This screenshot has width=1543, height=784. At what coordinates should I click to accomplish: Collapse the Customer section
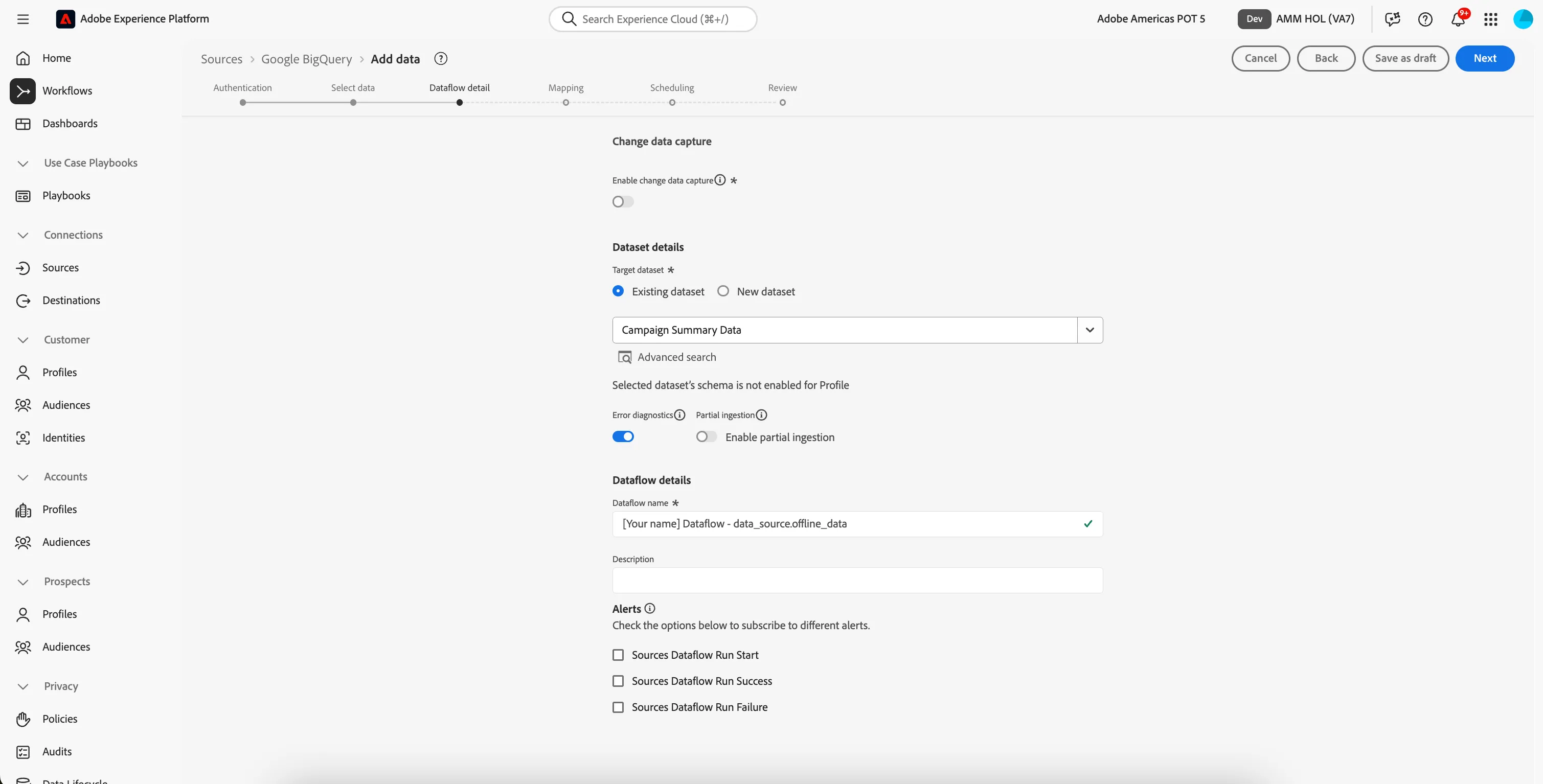tap(23, 340)
